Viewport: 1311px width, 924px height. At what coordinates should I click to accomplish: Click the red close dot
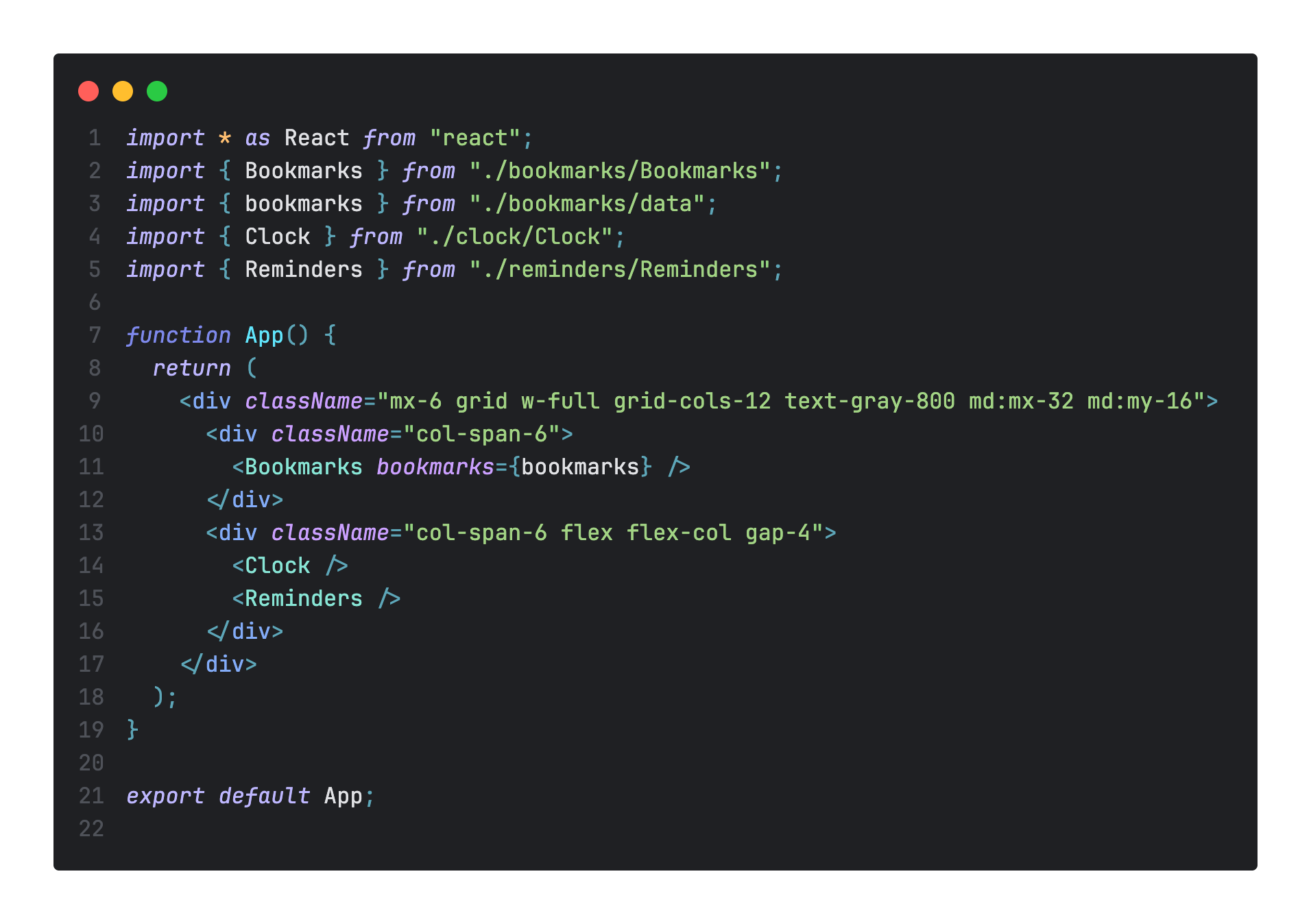[88, 91]
